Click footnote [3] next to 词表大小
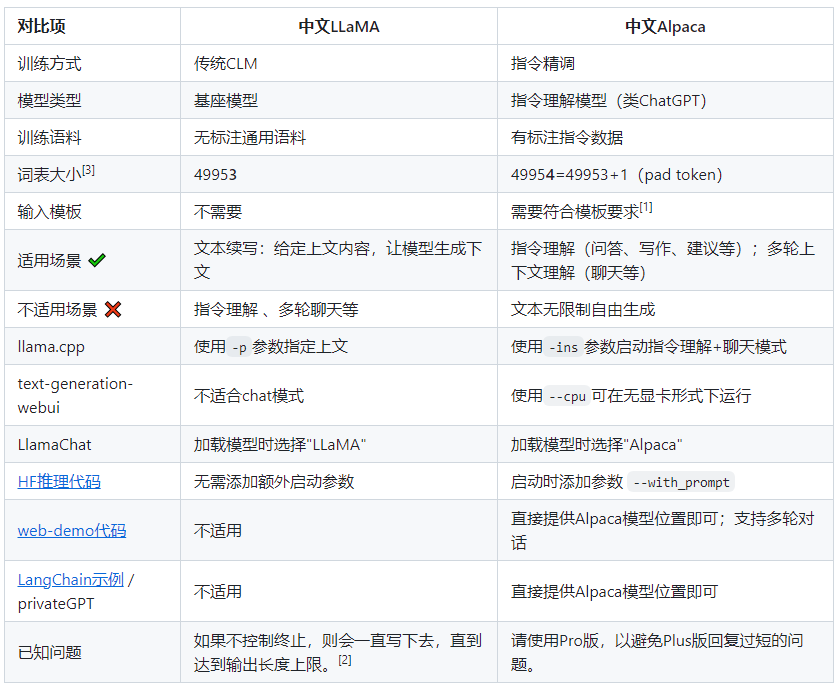The width and height of the screenshot is (840, 691). tap(88, 170)
